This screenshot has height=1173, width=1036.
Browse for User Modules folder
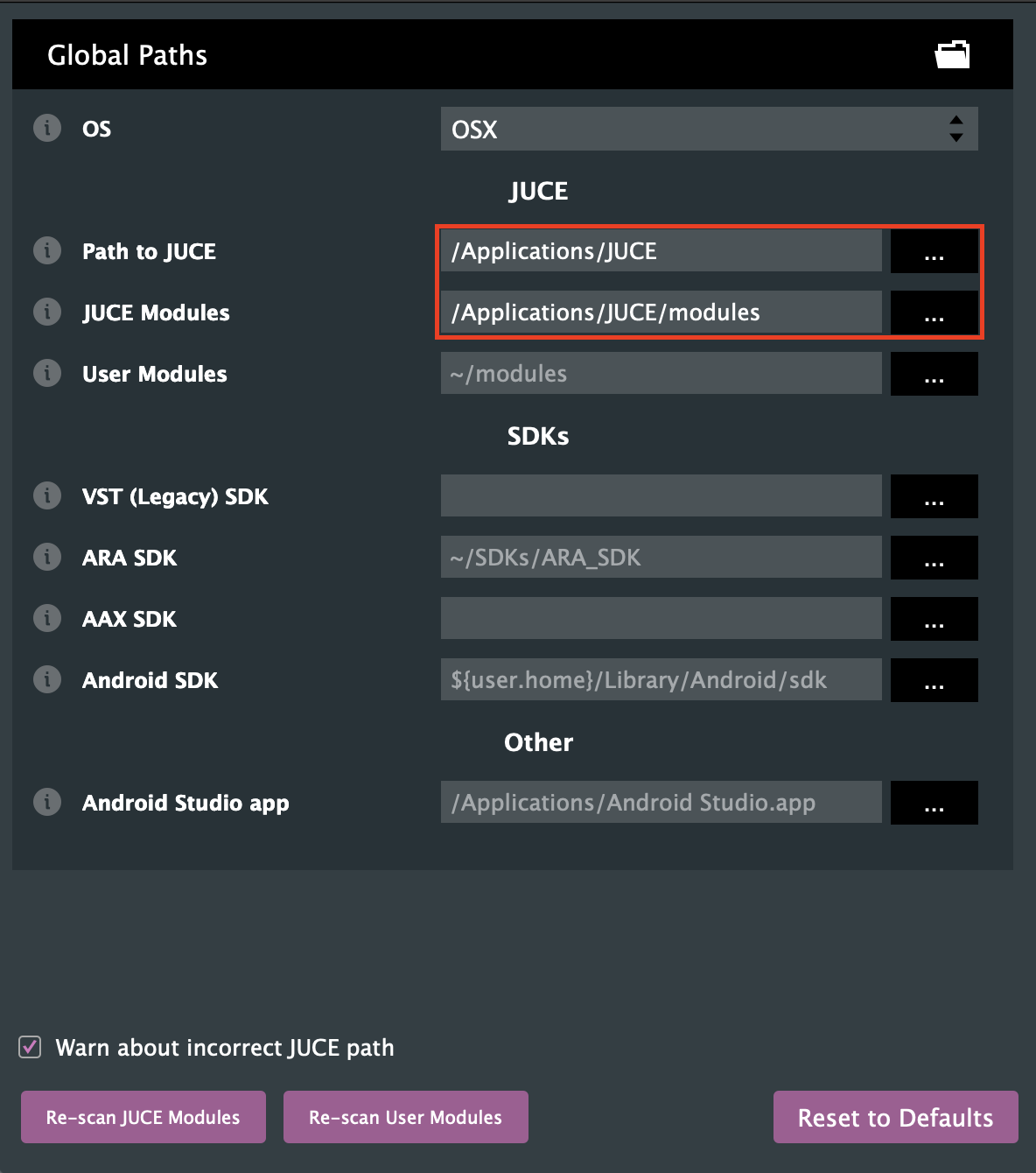(934, 374)
